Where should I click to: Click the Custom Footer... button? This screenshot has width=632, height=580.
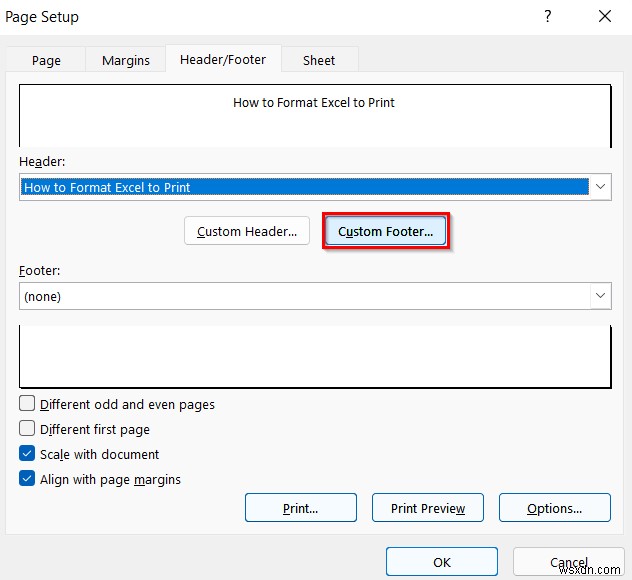(x=386, y=231)
